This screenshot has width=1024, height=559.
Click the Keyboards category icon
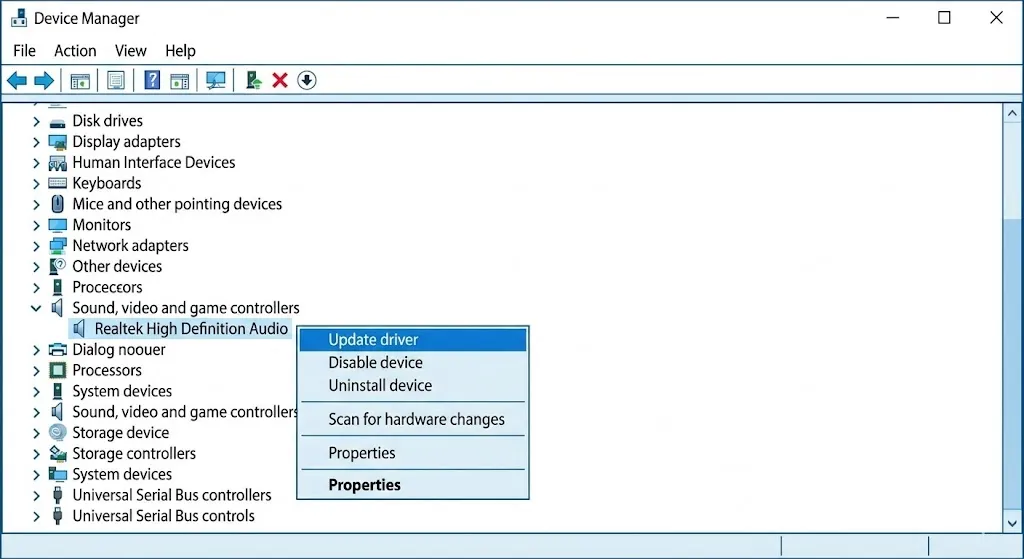[x=57, y=184]
